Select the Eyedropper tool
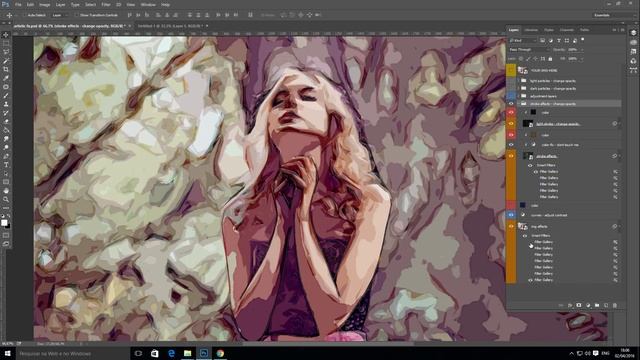This screenshot has width=640, height=360. coord(6,78)
